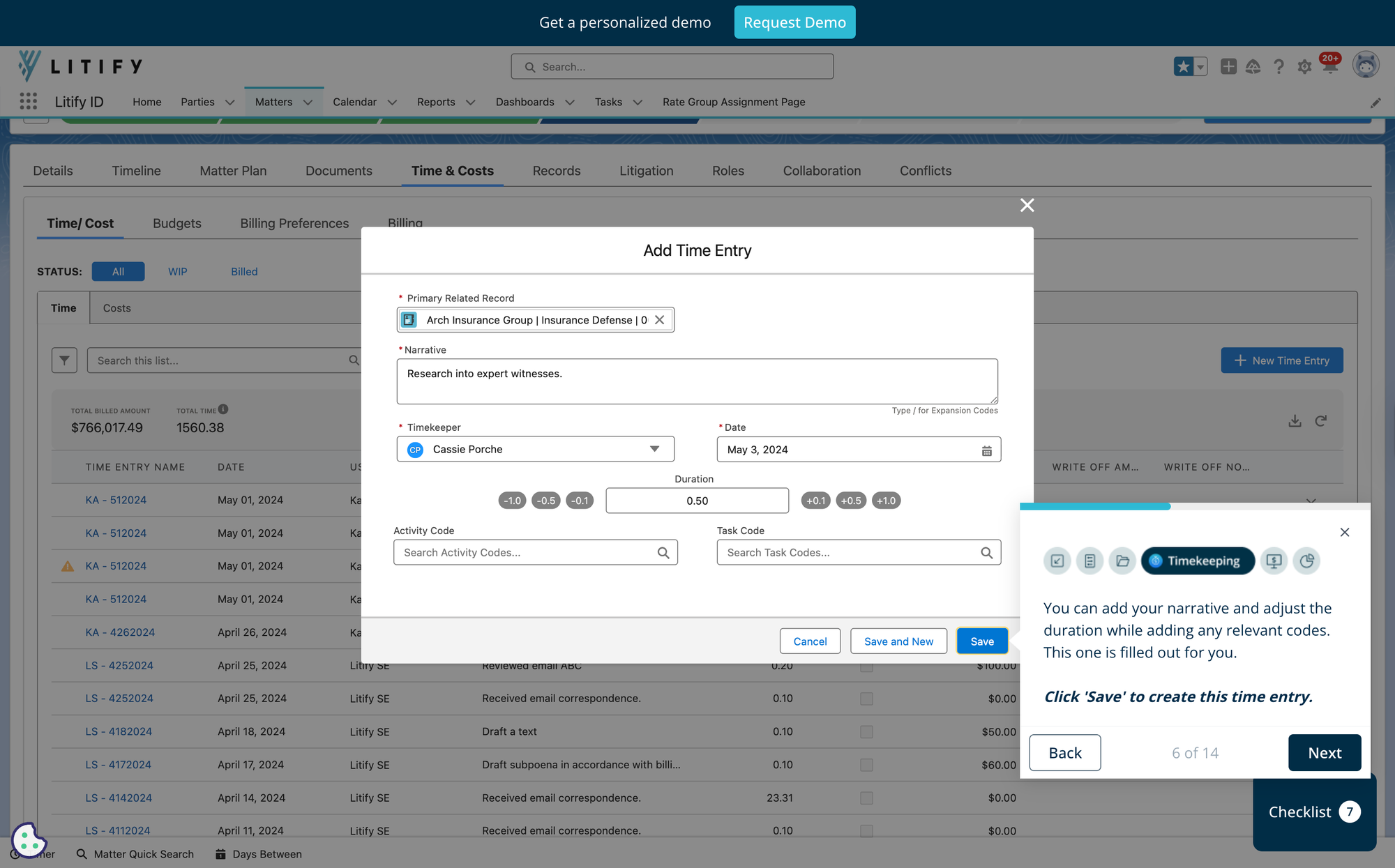
Task: Select WIP status filter
Action: point(177,272)
